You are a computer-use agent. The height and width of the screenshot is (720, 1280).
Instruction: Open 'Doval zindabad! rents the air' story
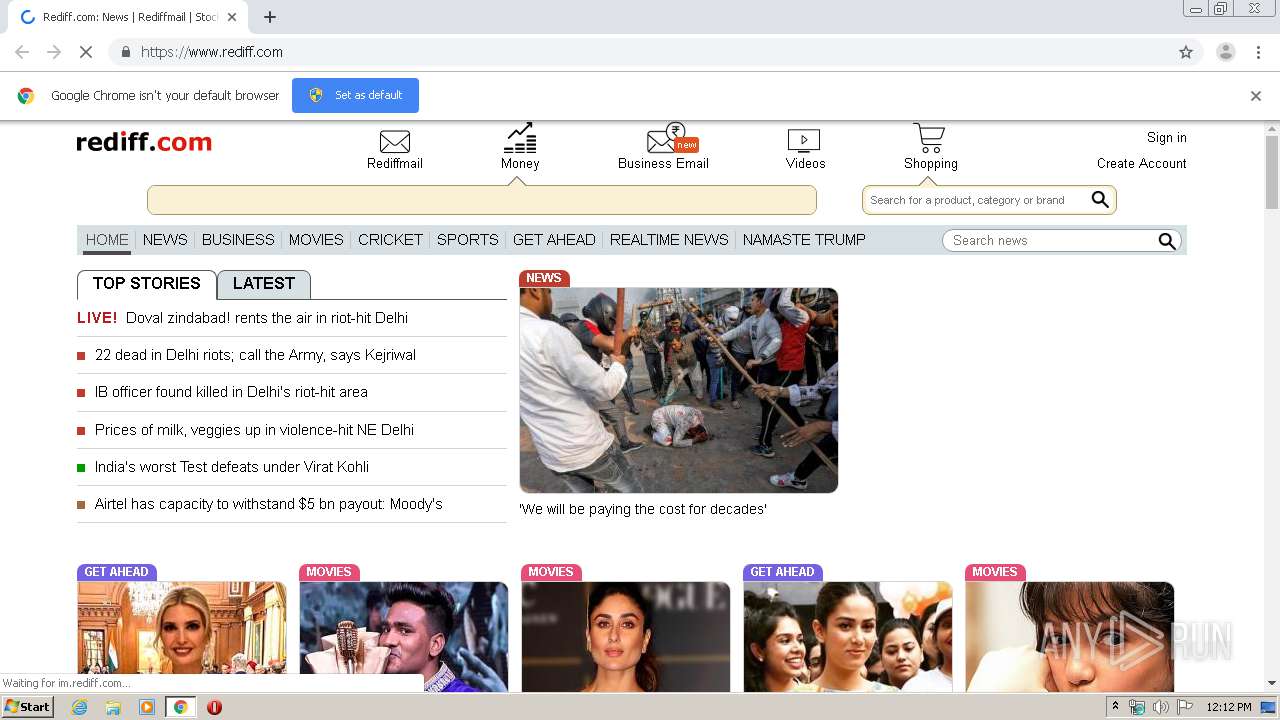click(267, 318)
